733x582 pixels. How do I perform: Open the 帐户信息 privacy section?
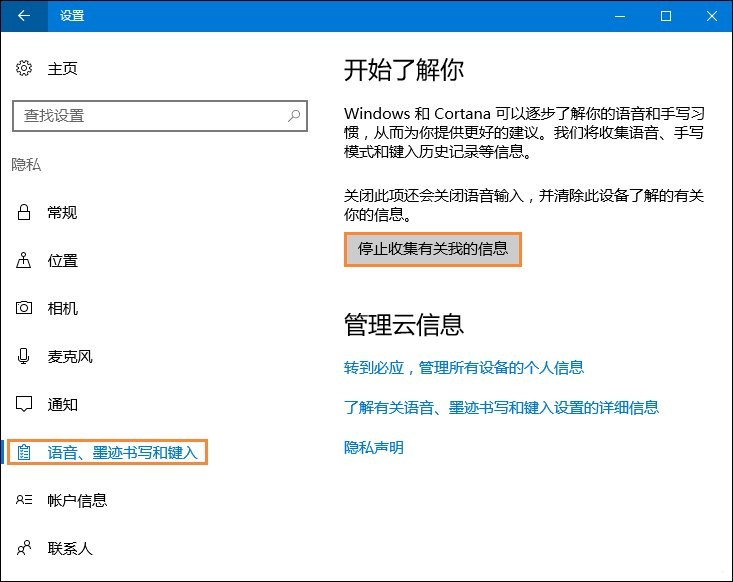click(x=77, y=500)
